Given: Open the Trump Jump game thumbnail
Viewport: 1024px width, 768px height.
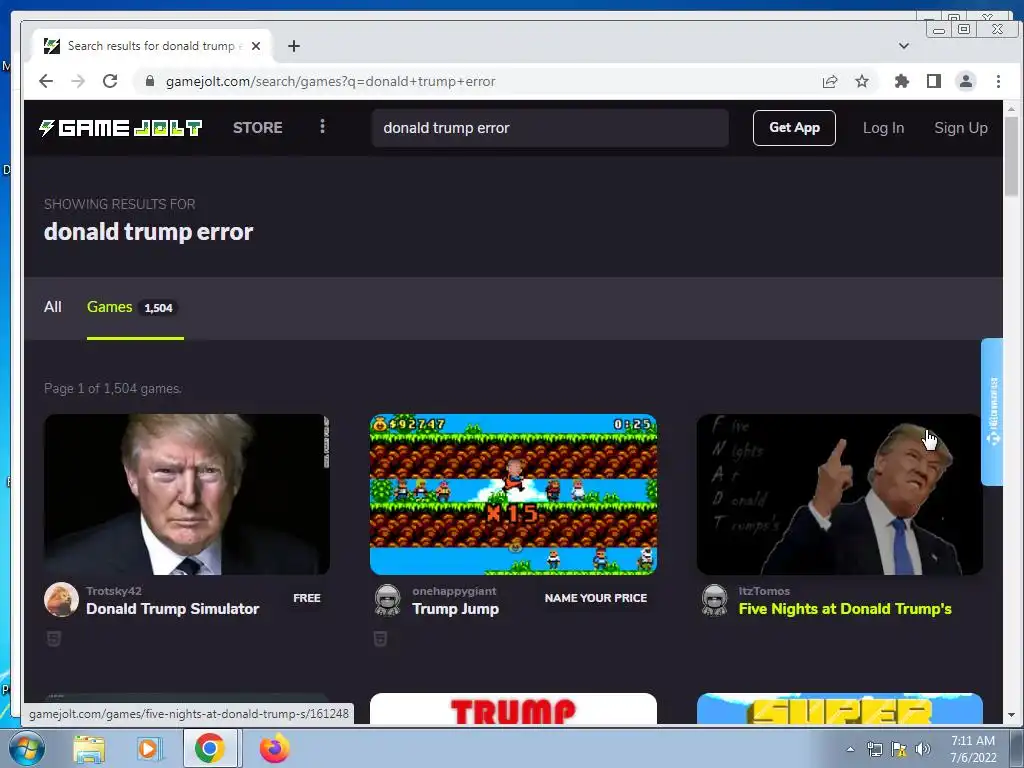Looking at the screenshot, I should pos(513,494).
